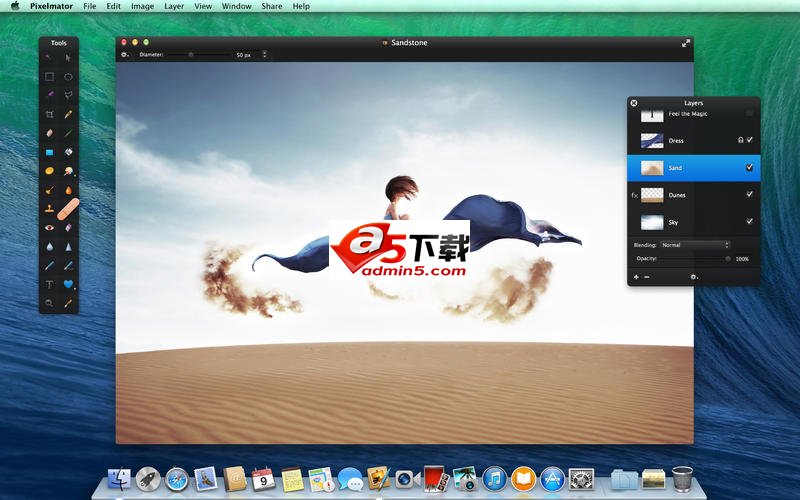The image size is (800, 500).
Task: Select the yellow Sponge tool
Action: (x=49, y=171)
